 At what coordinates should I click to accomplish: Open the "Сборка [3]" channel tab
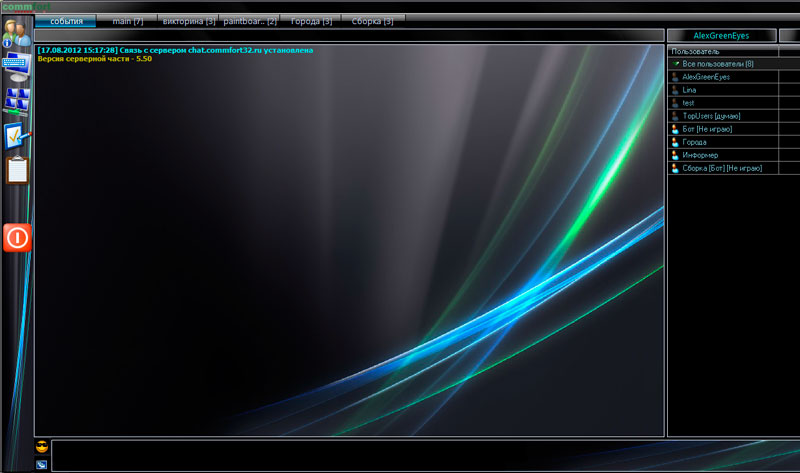click(x=372, y=21)
